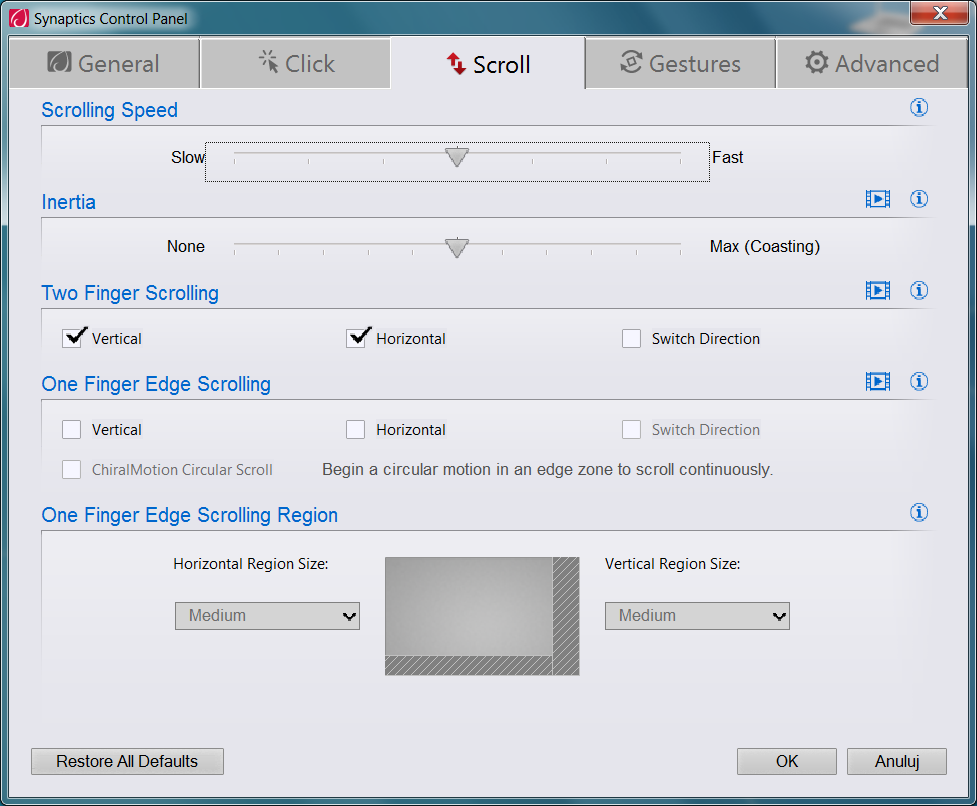Enable One Finger Edge Vertical scrolling
The width and height of the screenshot is (977, 806).
(x=72, y=429)
